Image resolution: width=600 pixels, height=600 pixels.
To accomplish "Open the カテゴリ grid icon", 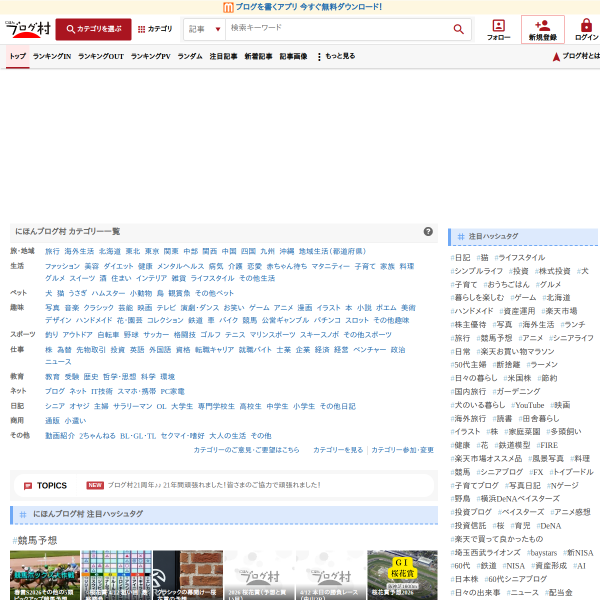I will click(x=155, y=29).
